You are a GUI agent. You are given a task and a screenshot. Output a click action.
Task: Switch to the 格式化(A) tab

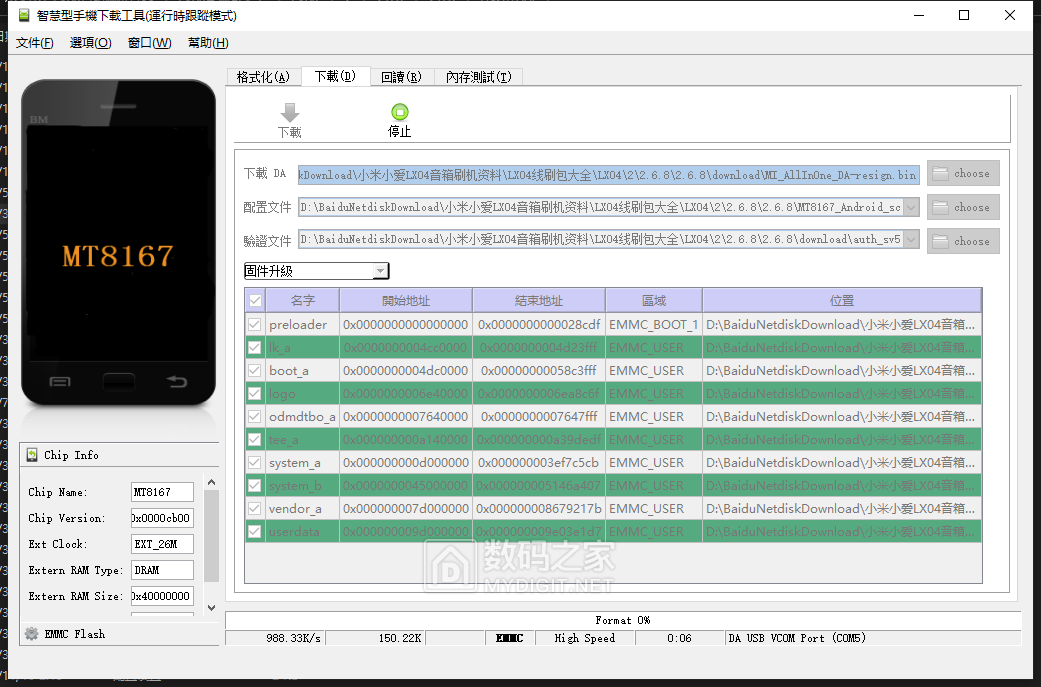263,76
